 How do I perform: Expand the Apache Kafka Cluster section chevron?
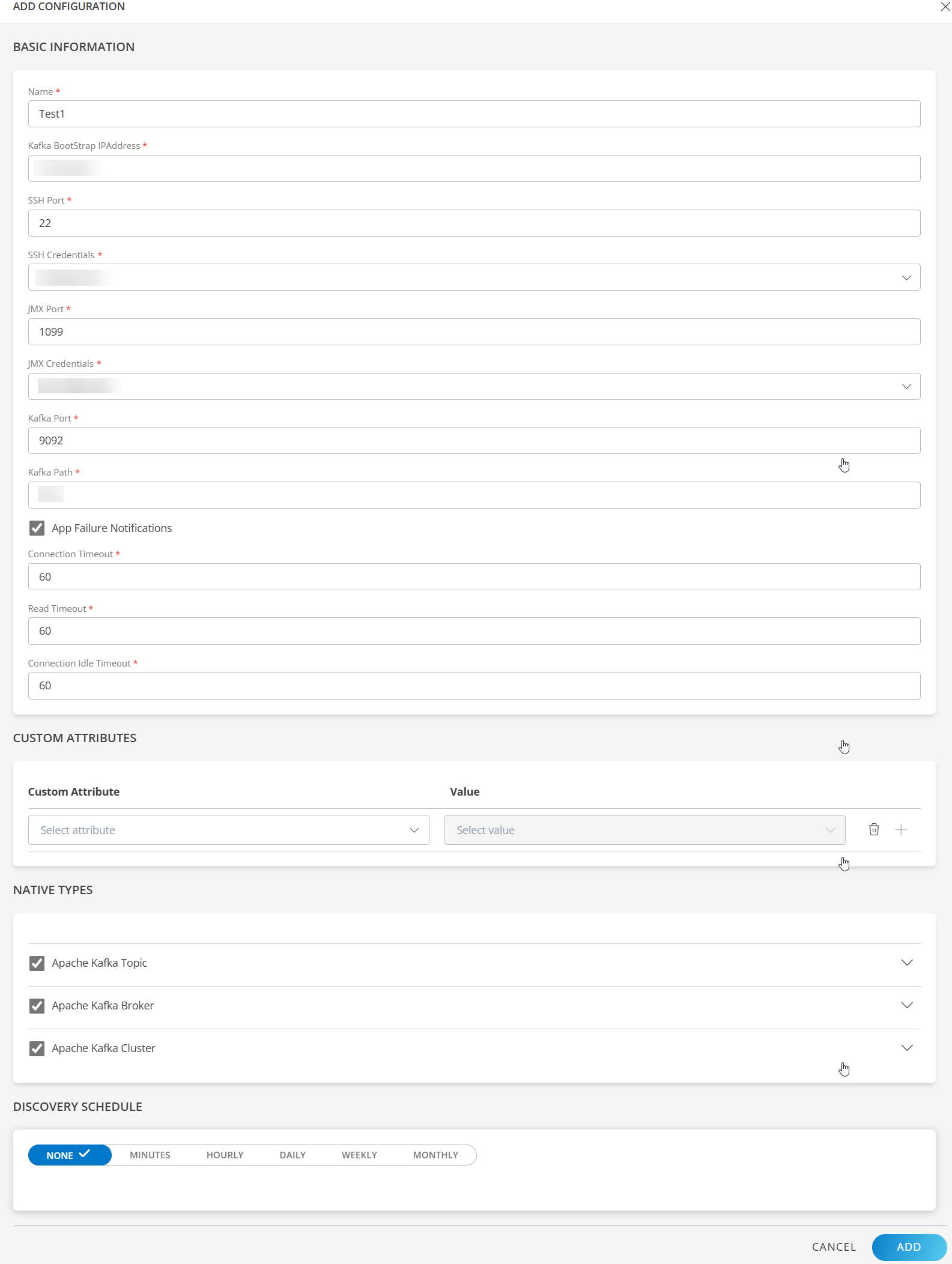tap(906, 1048)
